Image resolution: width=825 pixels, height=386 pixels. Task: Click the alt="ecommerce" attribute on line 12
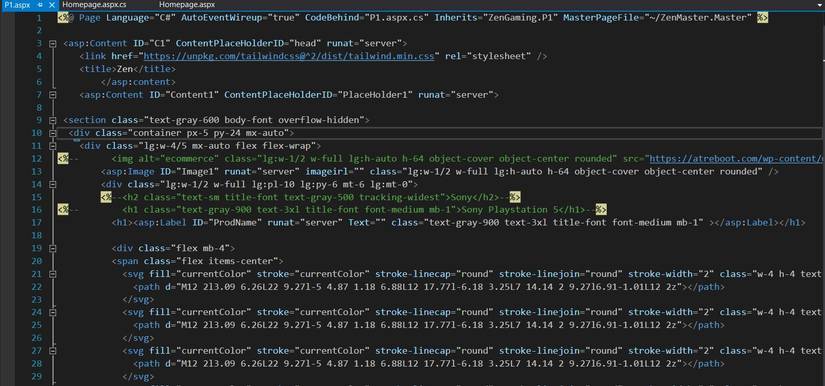(178, 158)
